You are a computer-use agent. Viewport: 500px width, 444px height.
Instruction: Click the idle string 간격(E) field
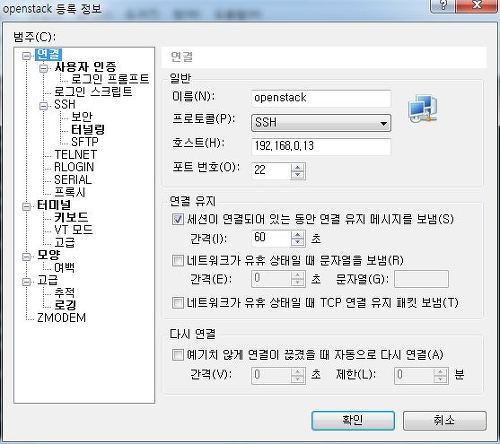pos(271,279)
